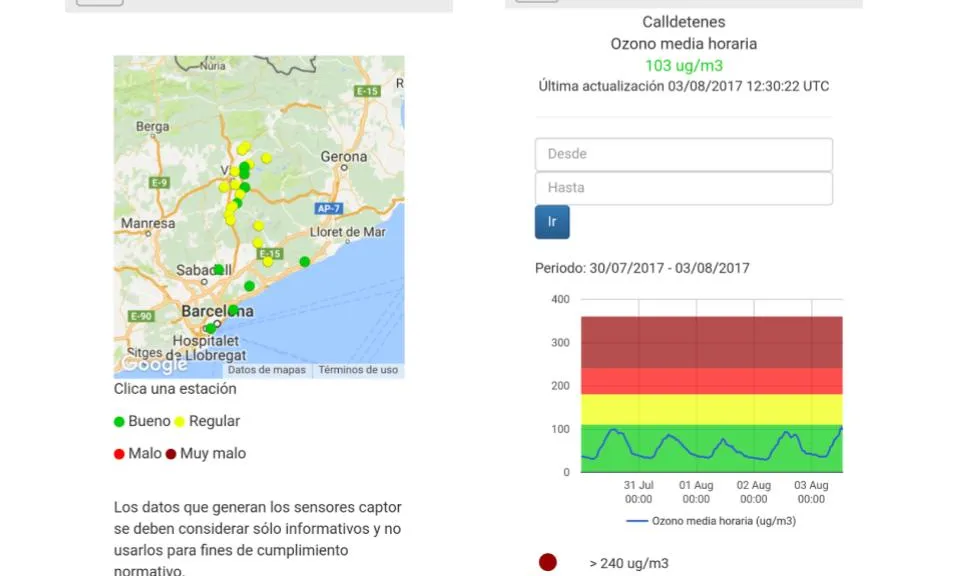The height and width of the screenshot is (576, 960).
Task: Click the Ozono media horaria heading under Calldetenes
Action: point(684,44)
